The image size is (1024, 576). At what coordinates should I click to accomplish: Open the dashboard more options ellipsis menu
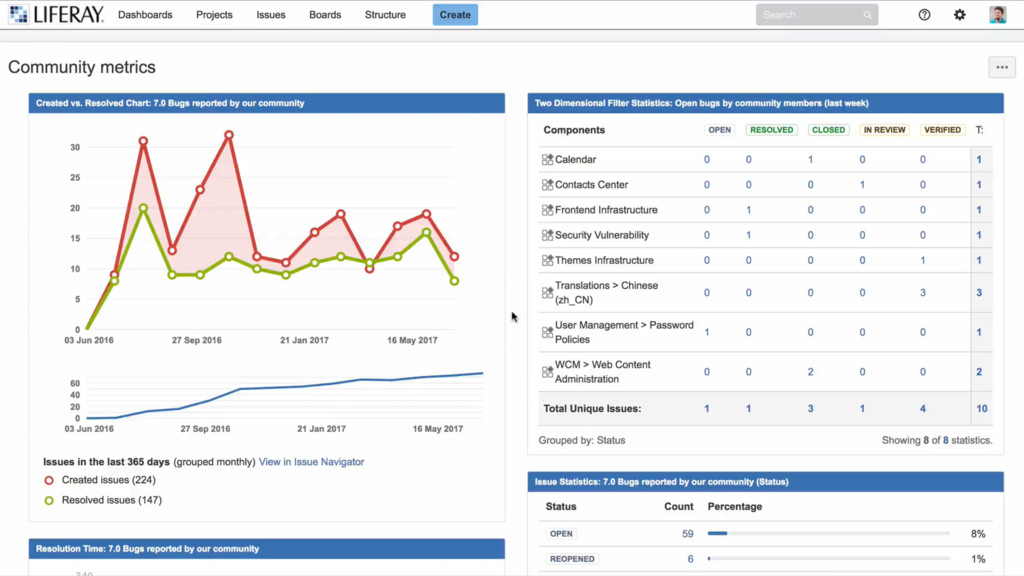click(1001, 67)
